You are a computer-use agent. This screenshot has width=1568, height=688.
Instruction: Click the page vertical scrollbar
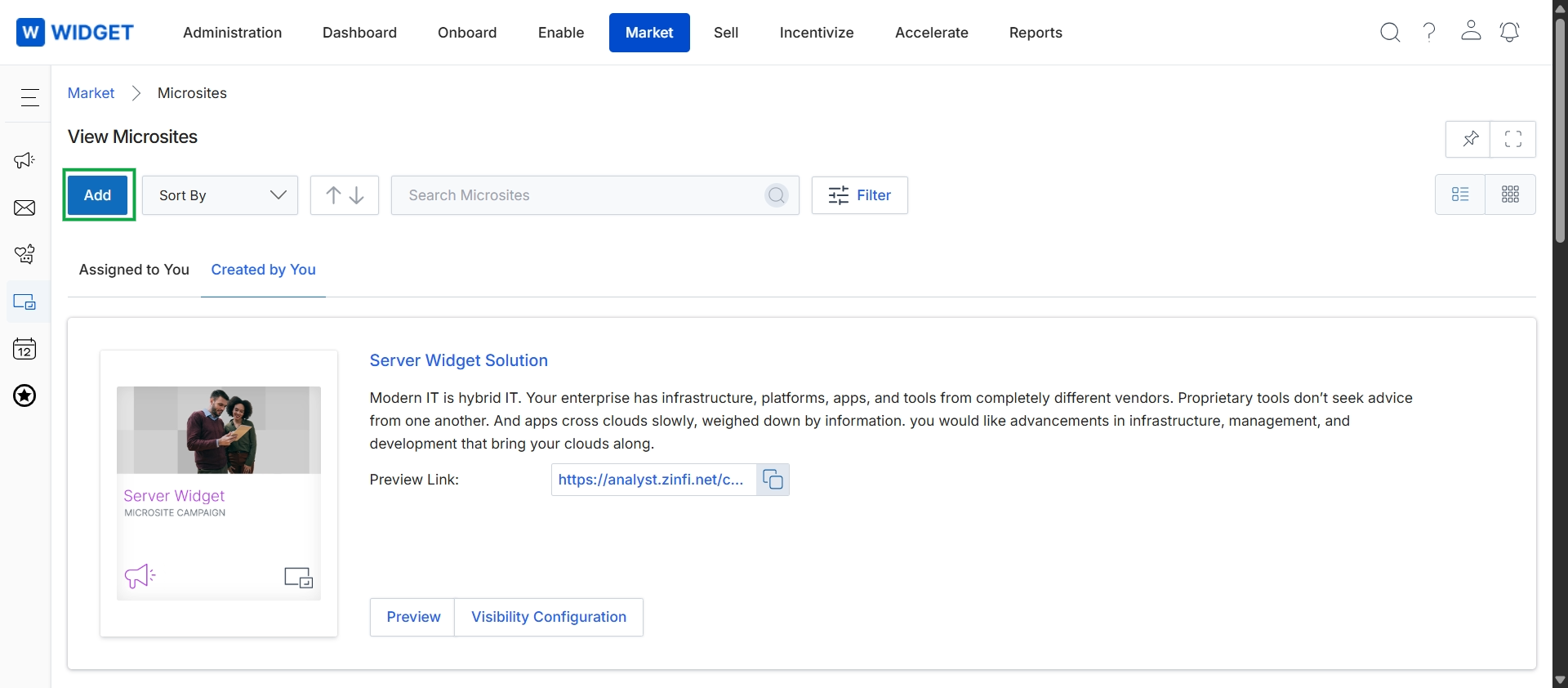[x=1560, y=131]
